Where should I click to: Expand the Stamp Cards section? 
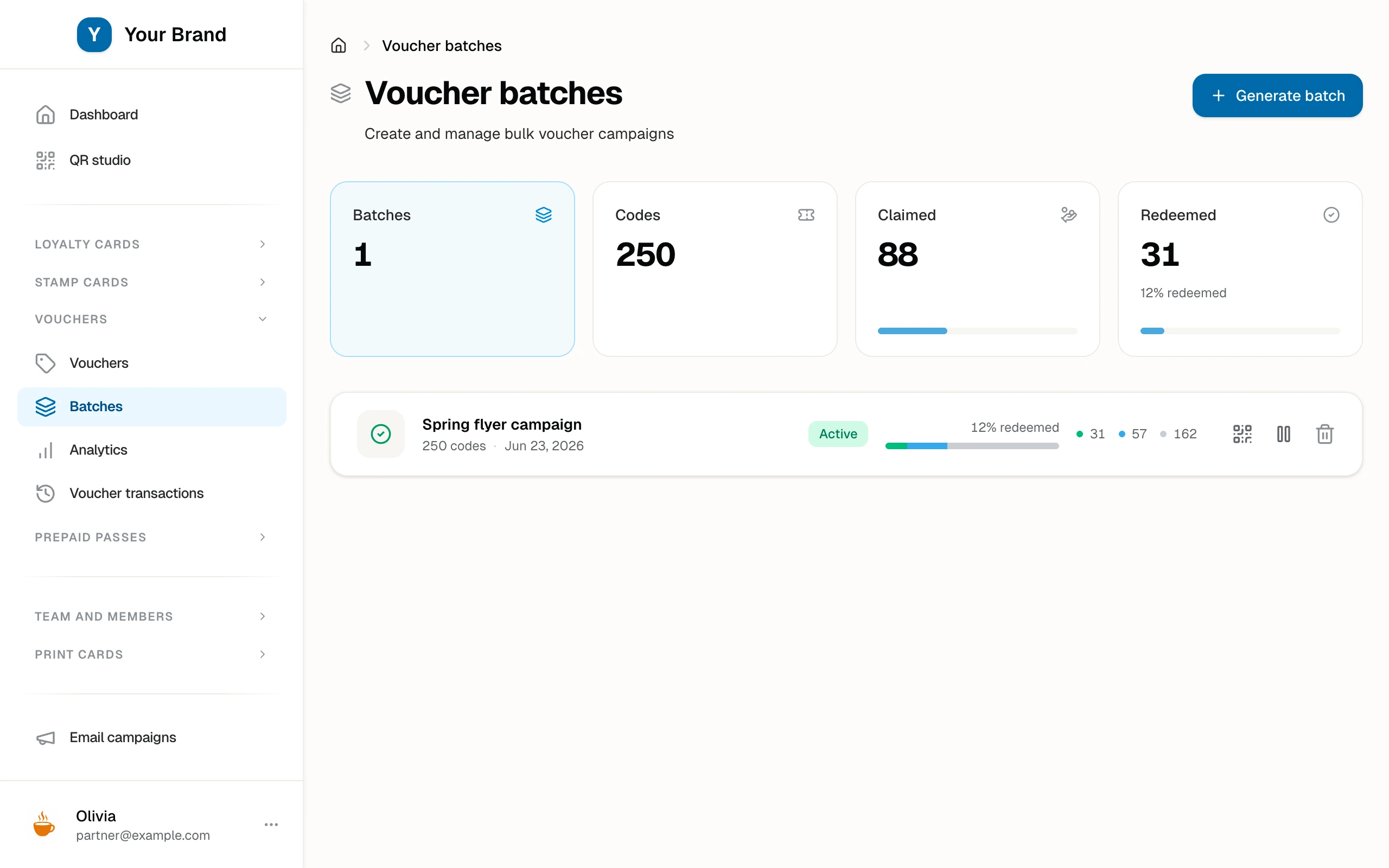point(151,282)
